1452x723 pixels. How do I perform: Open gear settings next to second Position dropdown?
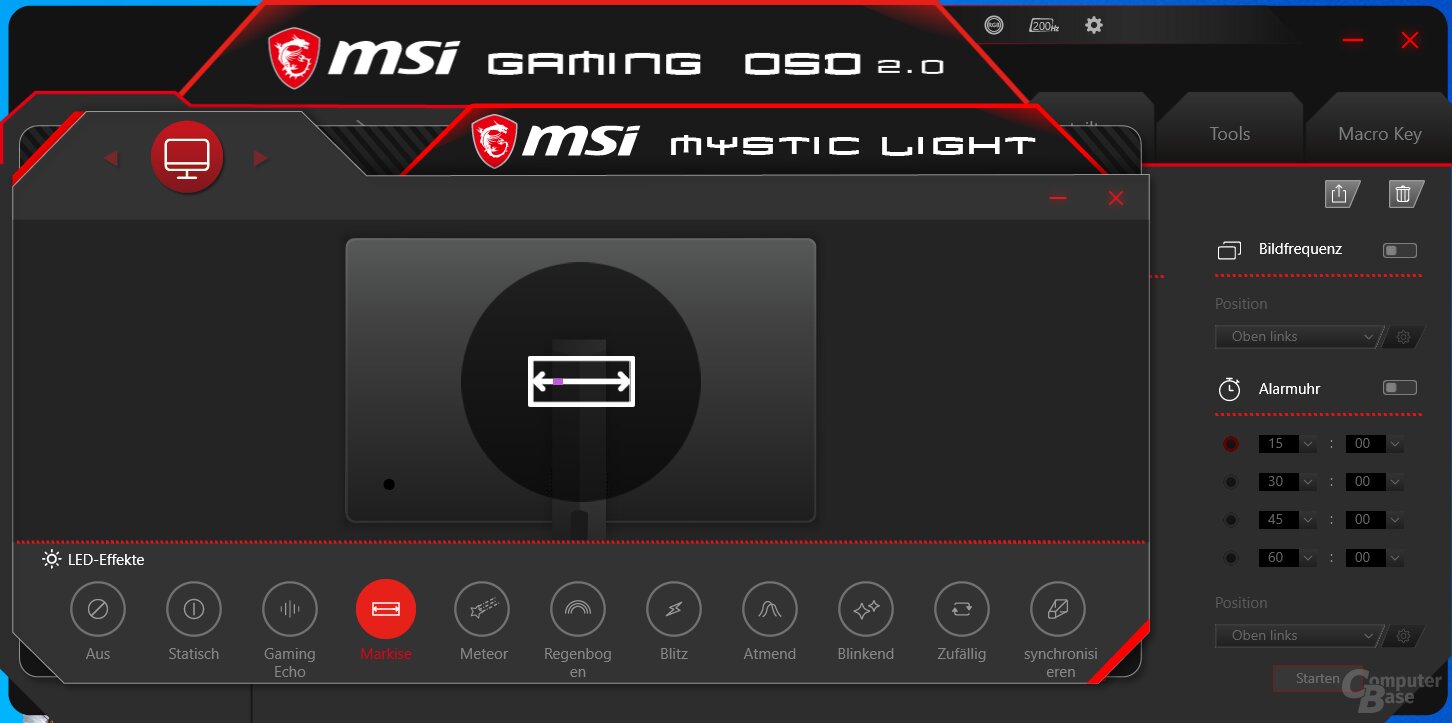[x=1403, y=636]
